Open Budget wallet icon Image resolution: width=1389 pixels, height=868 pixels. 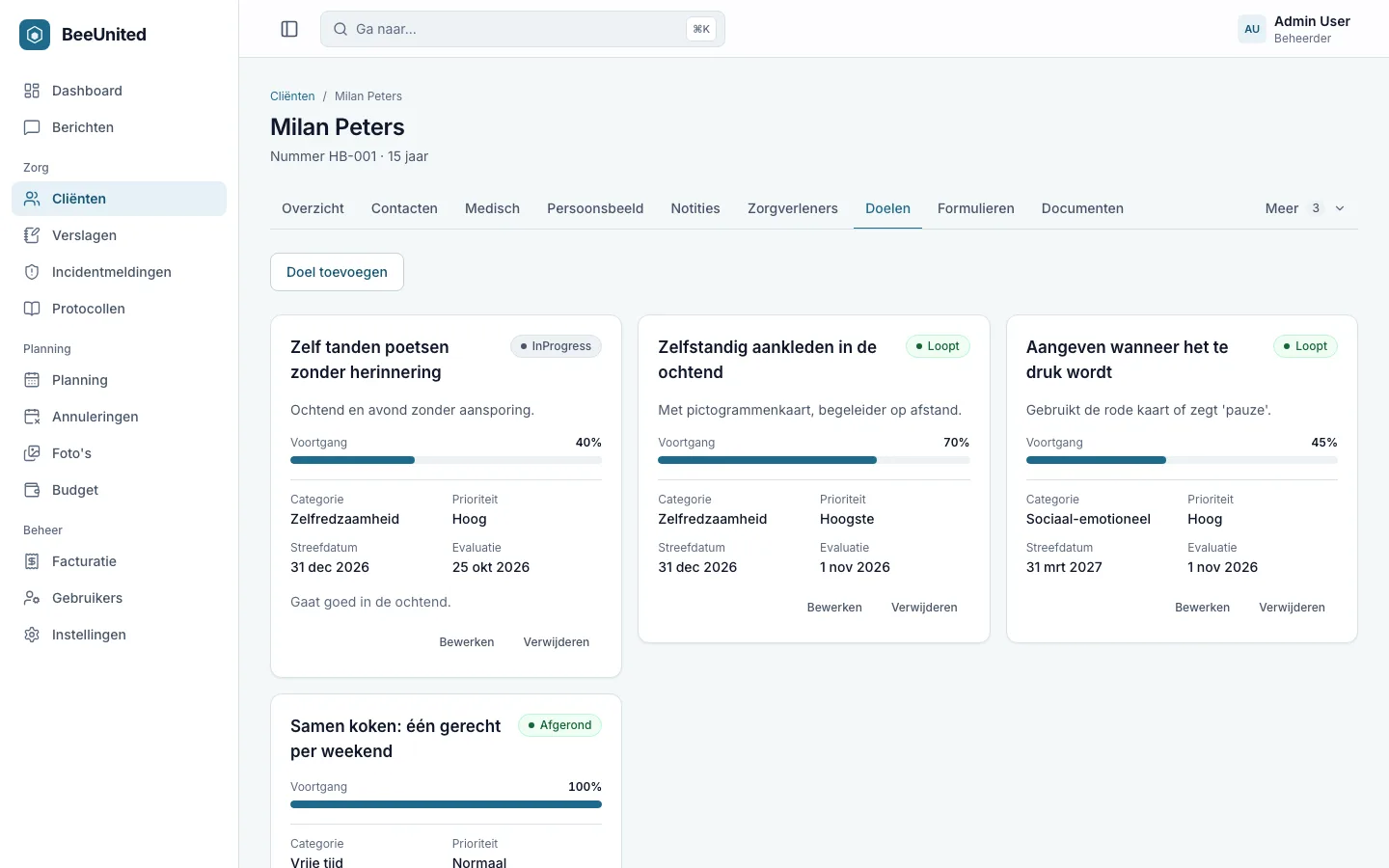click(x=32, y=490)
